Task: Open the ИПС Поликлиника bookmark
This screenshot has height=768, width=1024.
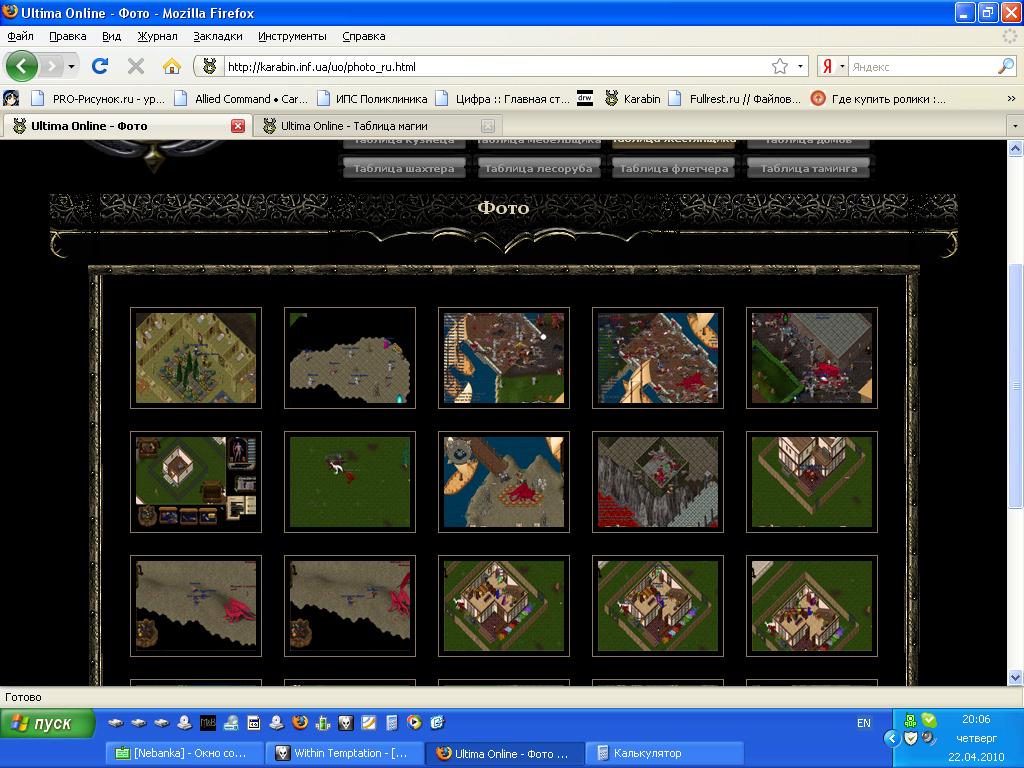Action: [x=372, y=99]
